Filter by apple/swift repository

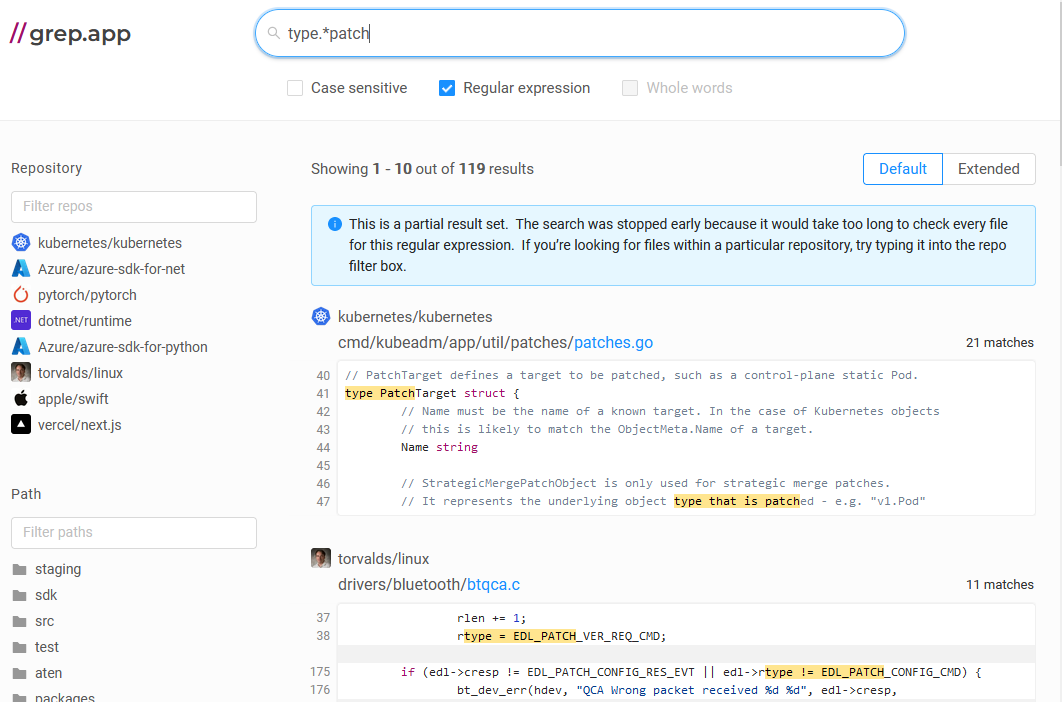coord(73,399)
